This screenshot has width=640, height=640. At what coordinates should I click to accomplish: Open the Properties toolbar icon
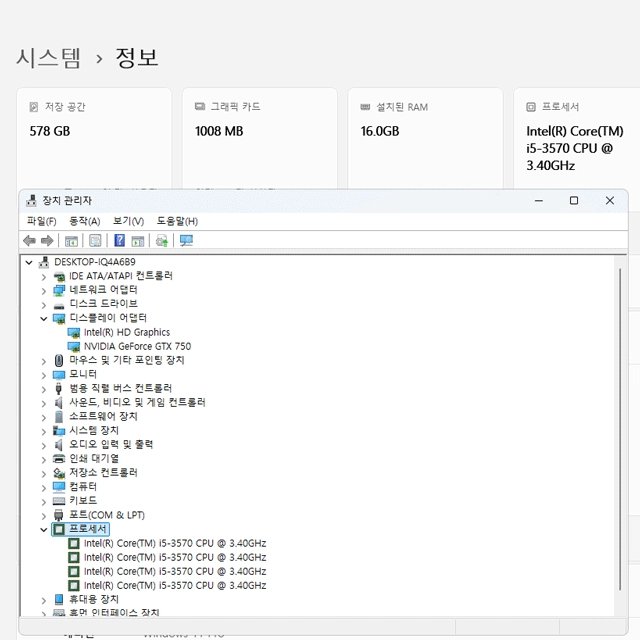(95, 241)
